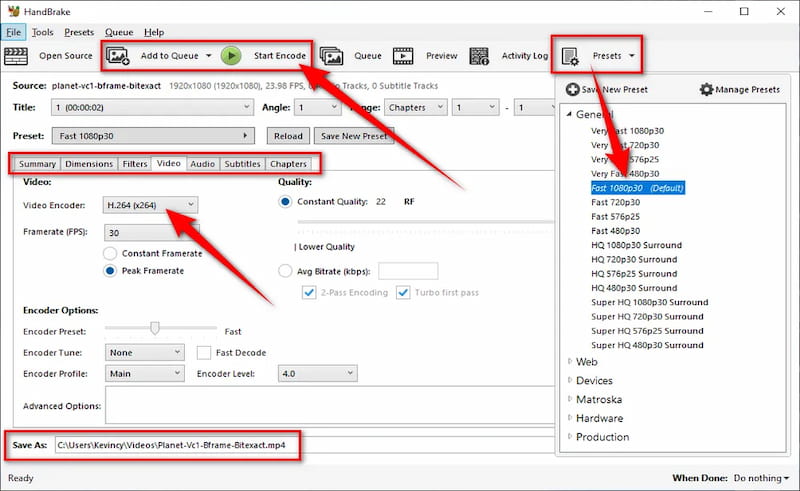This screenshot has height=491, width=800.
Task: Select the Super HQ 480p30 Surround preset
Action: click(x=647, y=345)
